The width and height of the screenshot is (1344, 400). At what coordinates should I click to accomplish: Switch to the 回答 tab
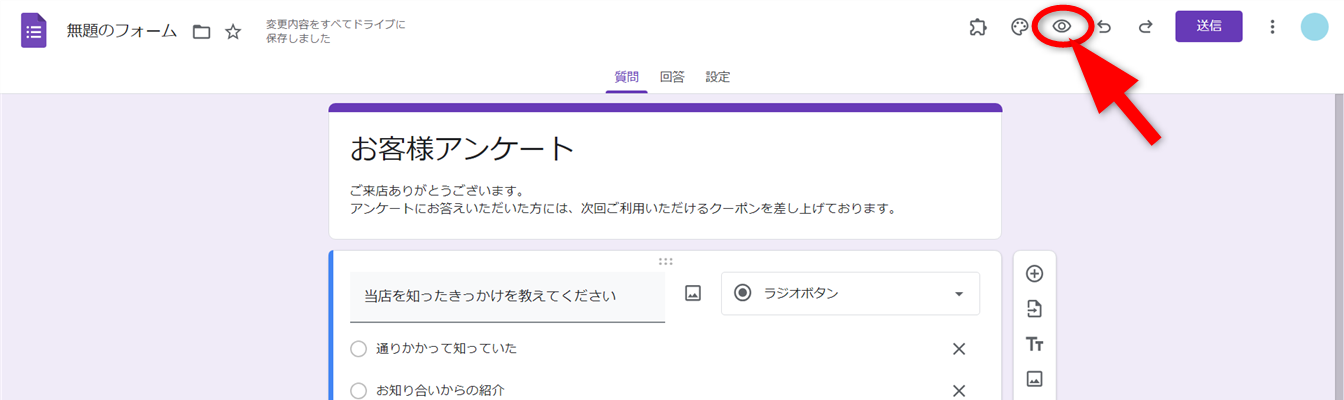[672, 77]
